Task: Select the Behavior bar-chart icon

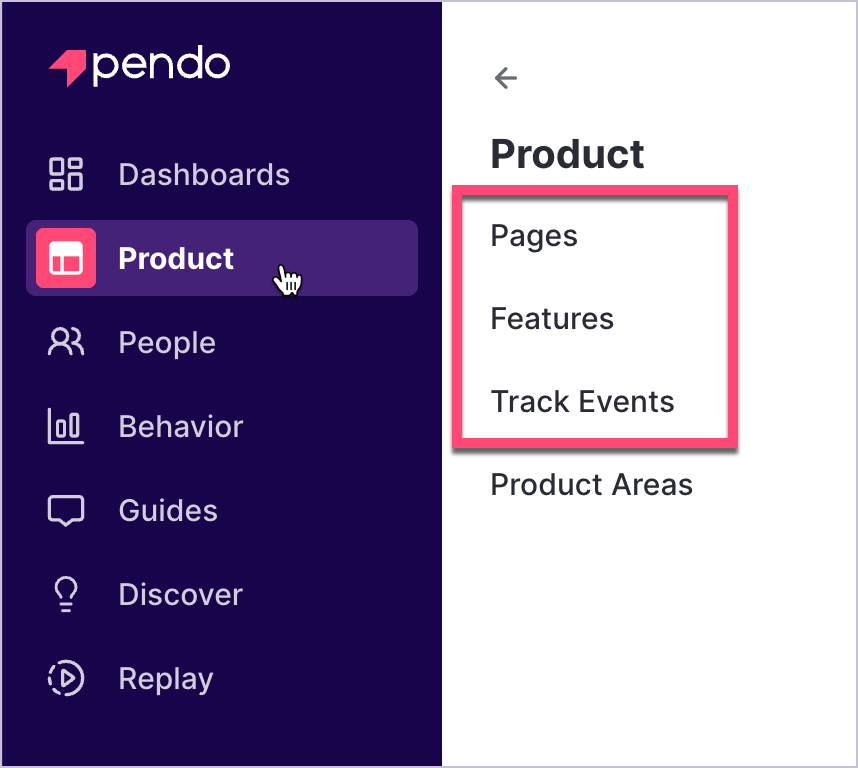Action: tap(65, 426)
